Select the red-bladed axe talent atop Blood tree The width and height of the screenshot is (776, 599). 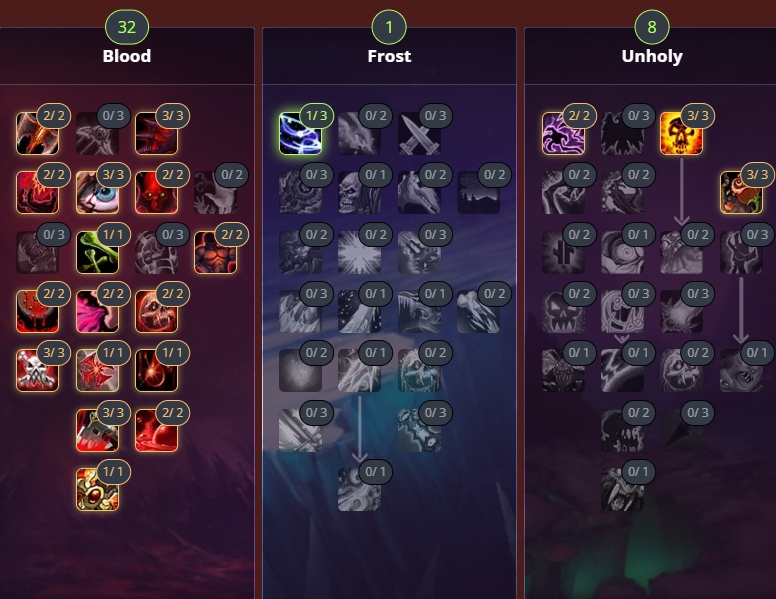(x=38, y=133)
